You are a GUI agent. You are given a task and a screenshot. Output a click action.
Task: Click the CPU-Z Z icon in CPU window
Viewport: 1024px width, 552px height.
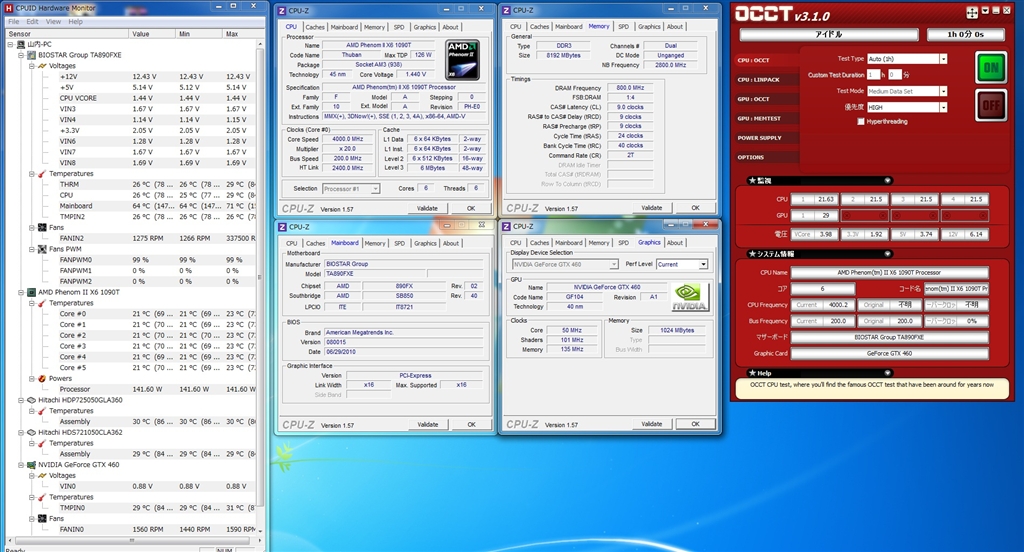click(282, 10)
